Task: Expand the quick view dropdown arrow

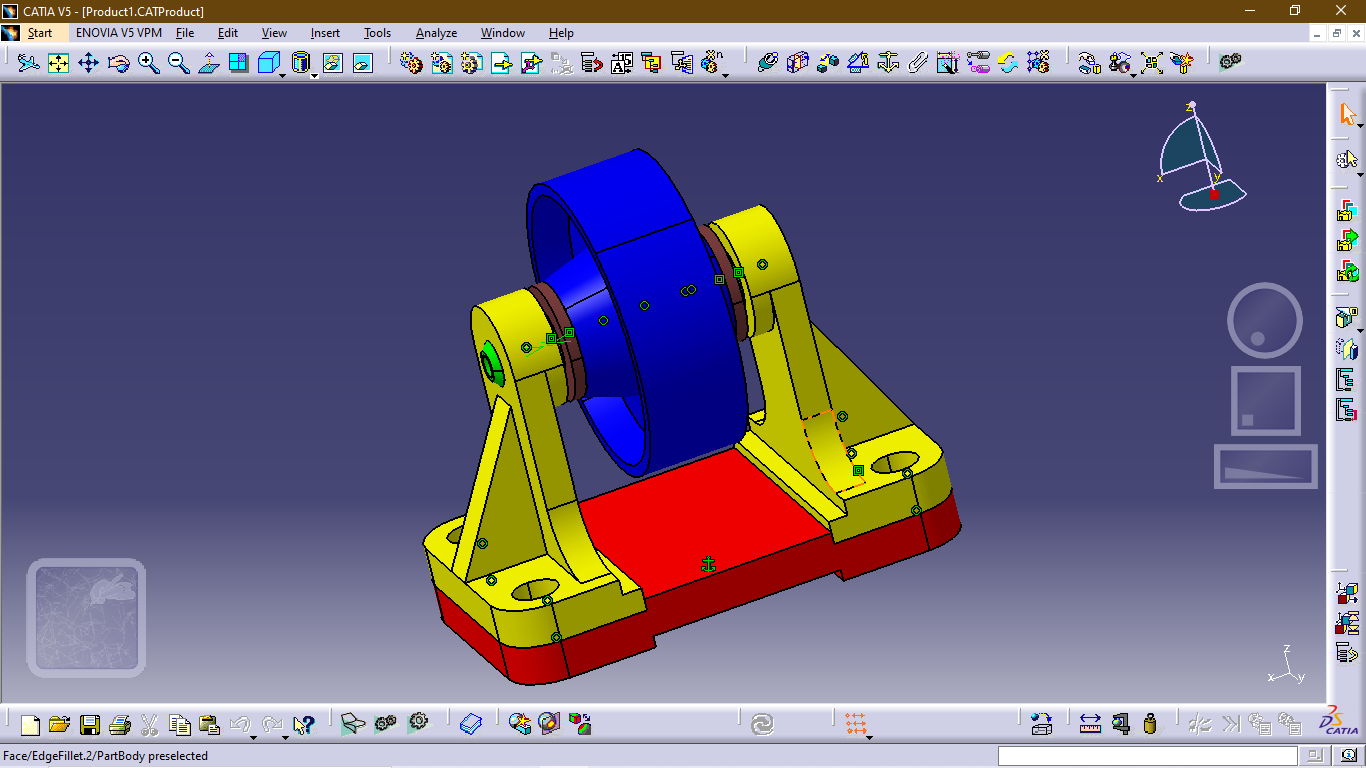Action: click(281, 78)
